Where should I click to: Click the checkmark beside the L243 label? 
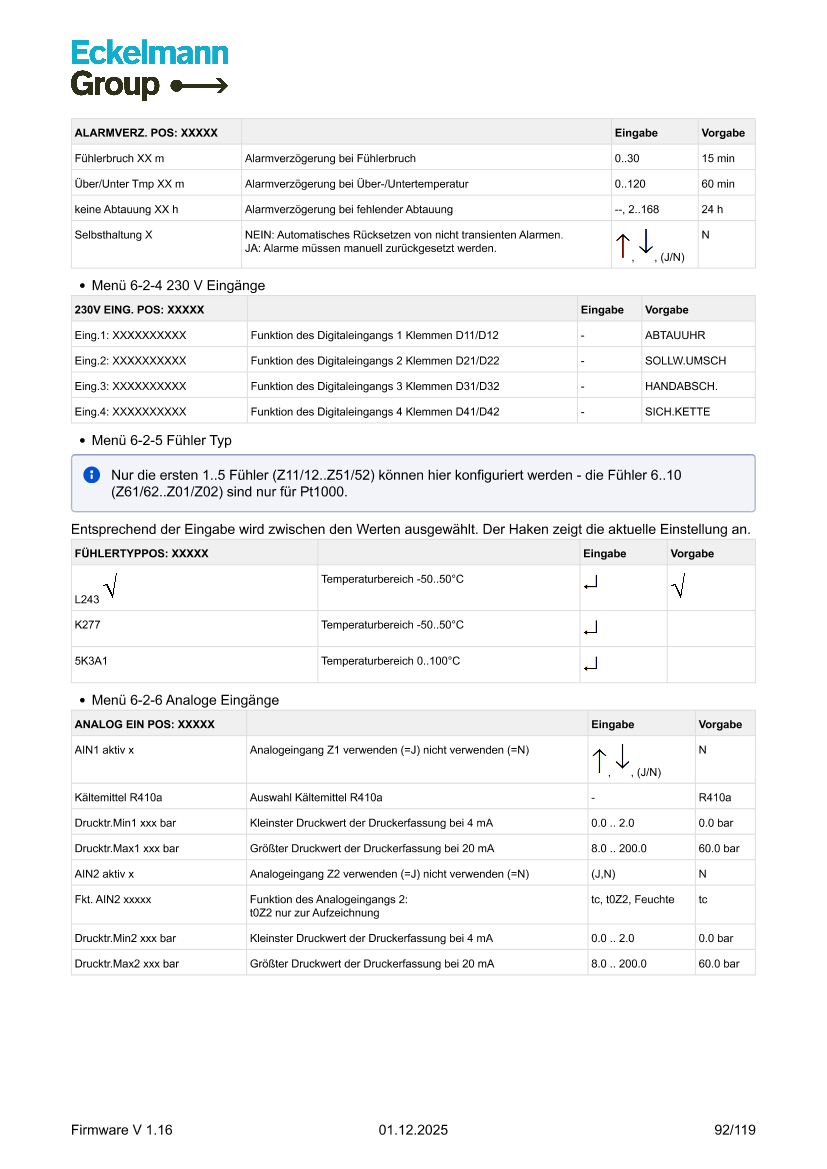click(109, 589)
